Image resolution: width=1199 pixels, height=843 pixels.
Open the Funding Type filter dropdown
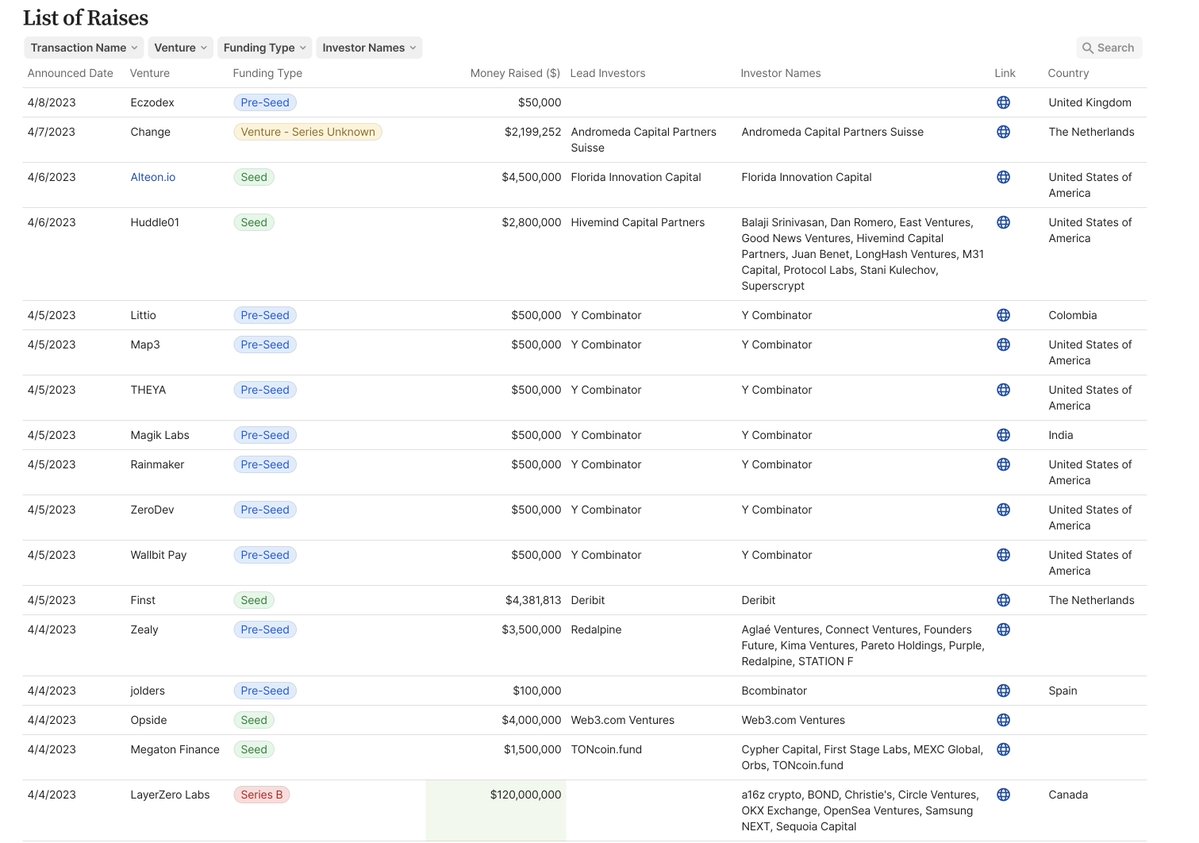pos(265,47)
